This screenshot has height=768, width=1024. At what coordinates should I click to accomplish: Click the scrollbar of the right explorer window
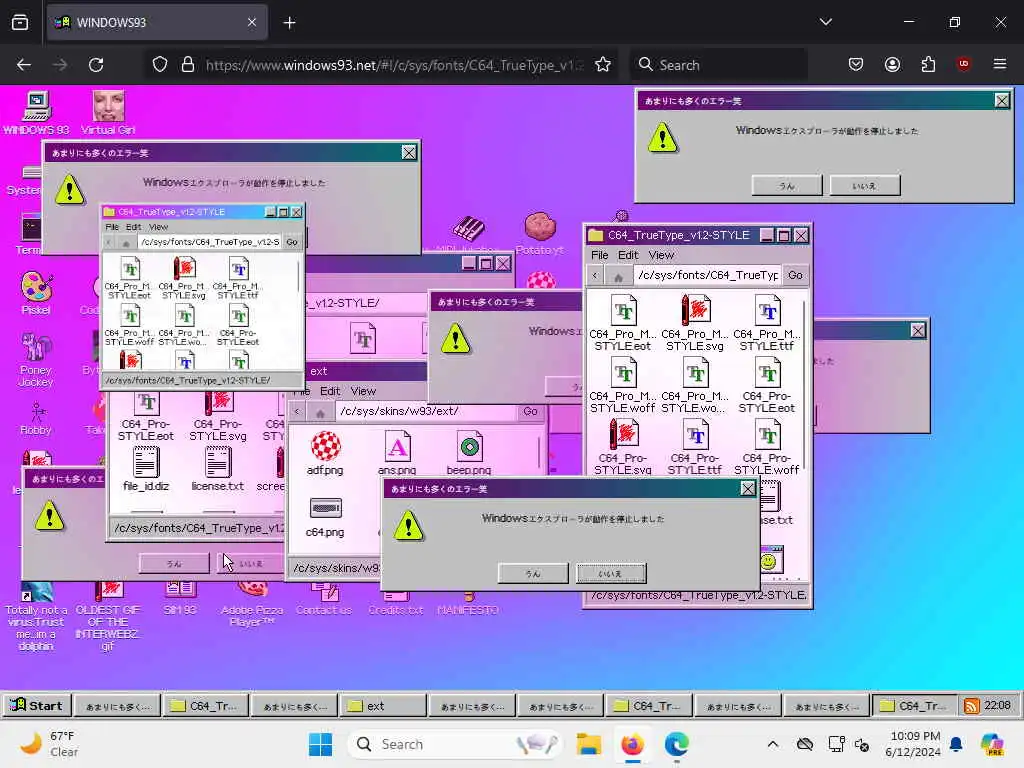[805, 385]
